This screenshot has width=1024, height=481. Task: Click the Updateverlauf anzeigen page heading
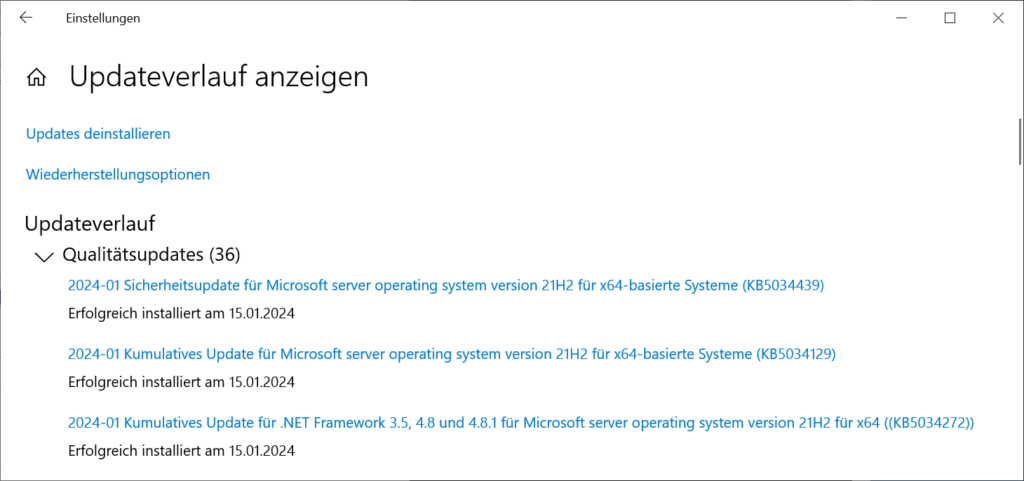coord(219,77)
